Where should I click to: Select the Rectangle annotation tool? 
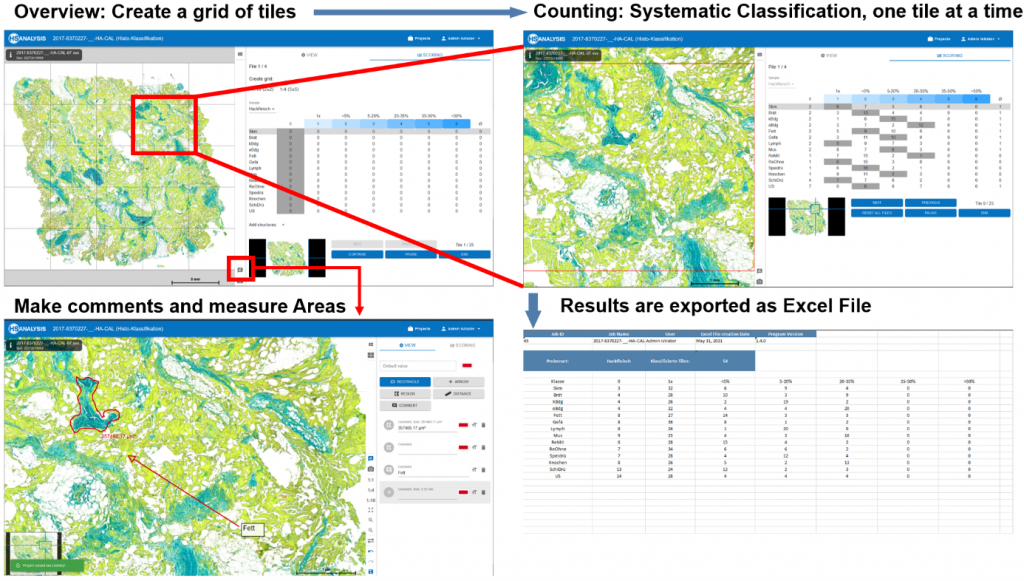pyautogui.click(x=404, y=381)
